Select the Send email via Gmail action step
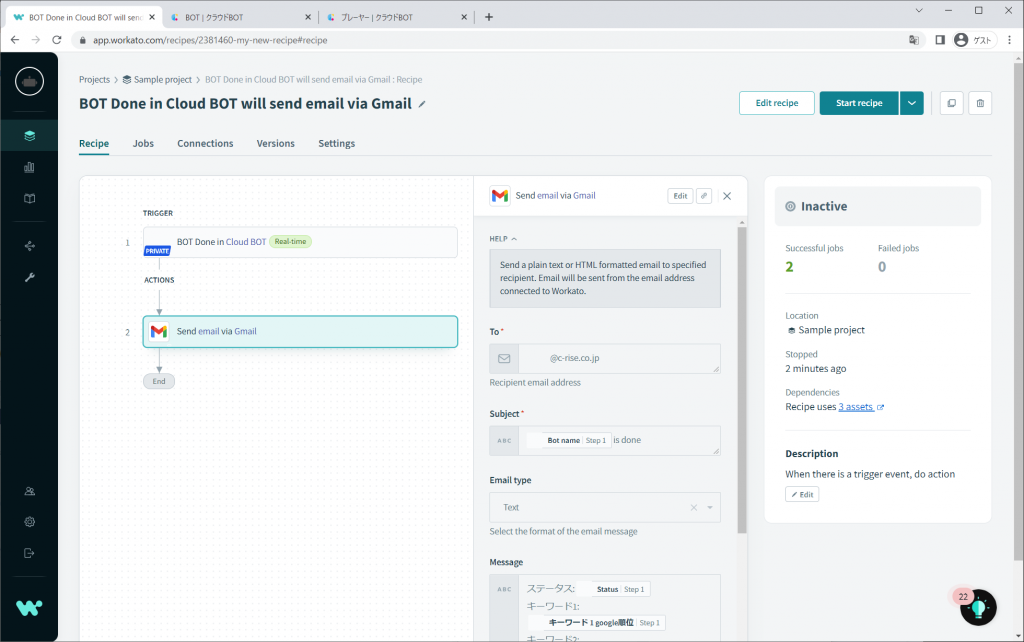This screenshot has width=1024, height=642. coord(300,332)
